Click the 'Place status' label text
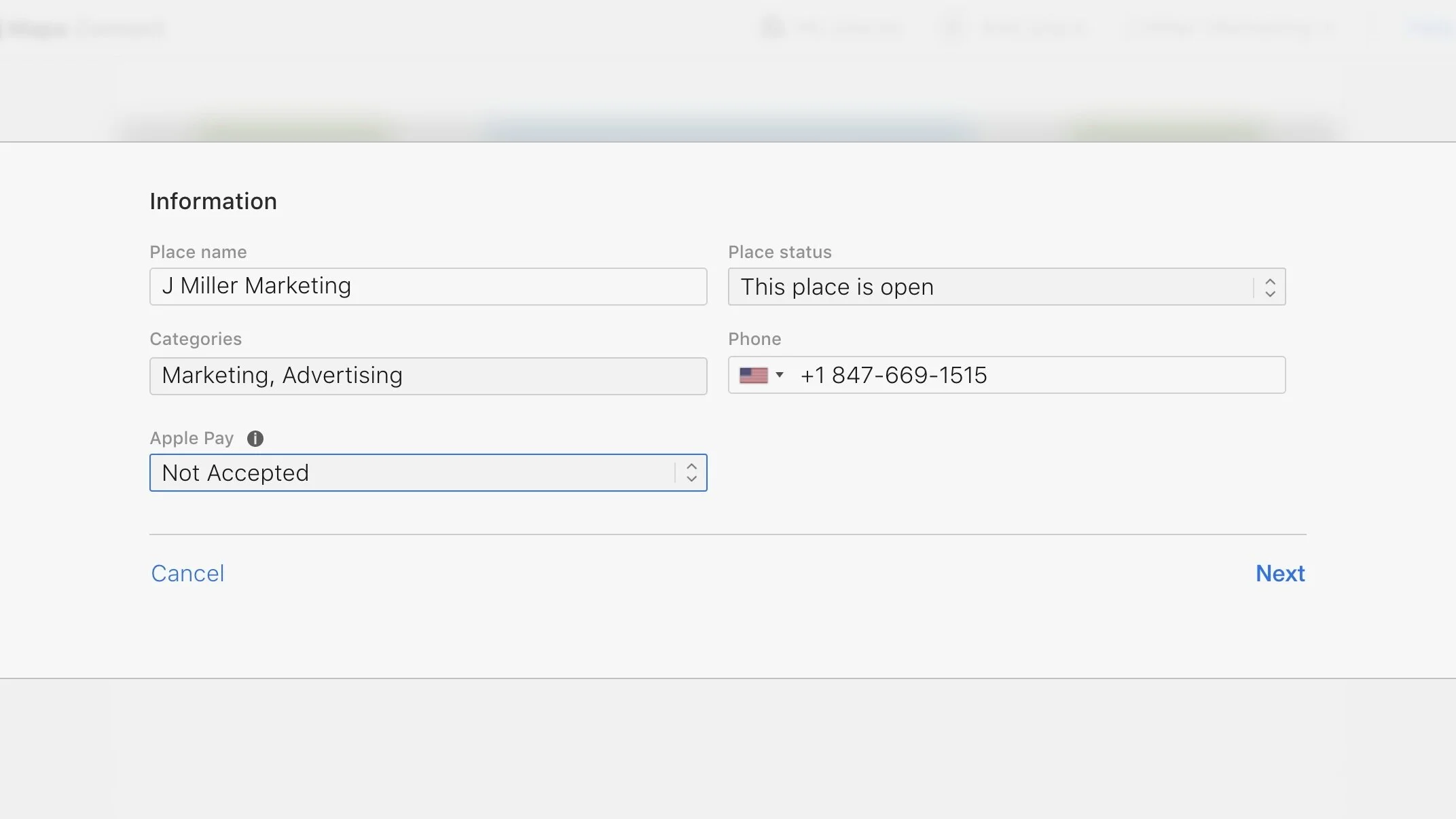This screenshot has width=1456, height=819. pos(780,253)
